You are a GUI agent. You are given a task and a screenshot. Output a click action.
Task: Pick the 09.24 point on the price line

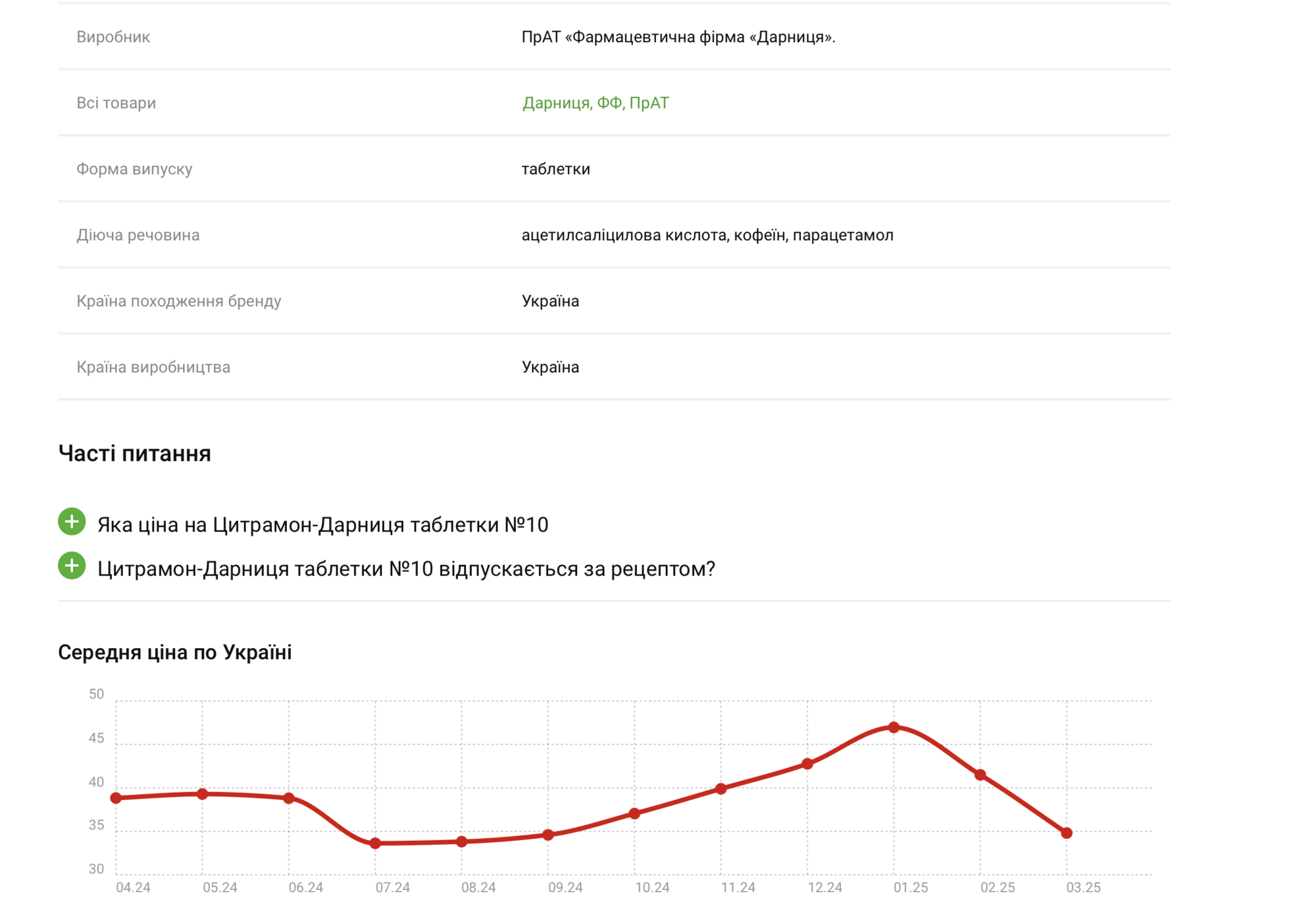tap(548, 835)
